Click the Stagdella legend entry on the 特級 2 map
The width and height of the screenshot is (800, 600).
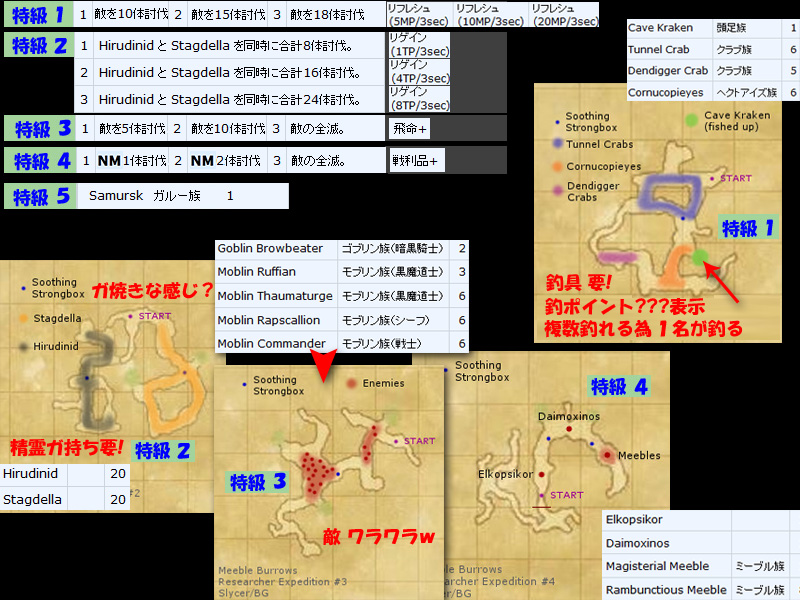[50, 318]
